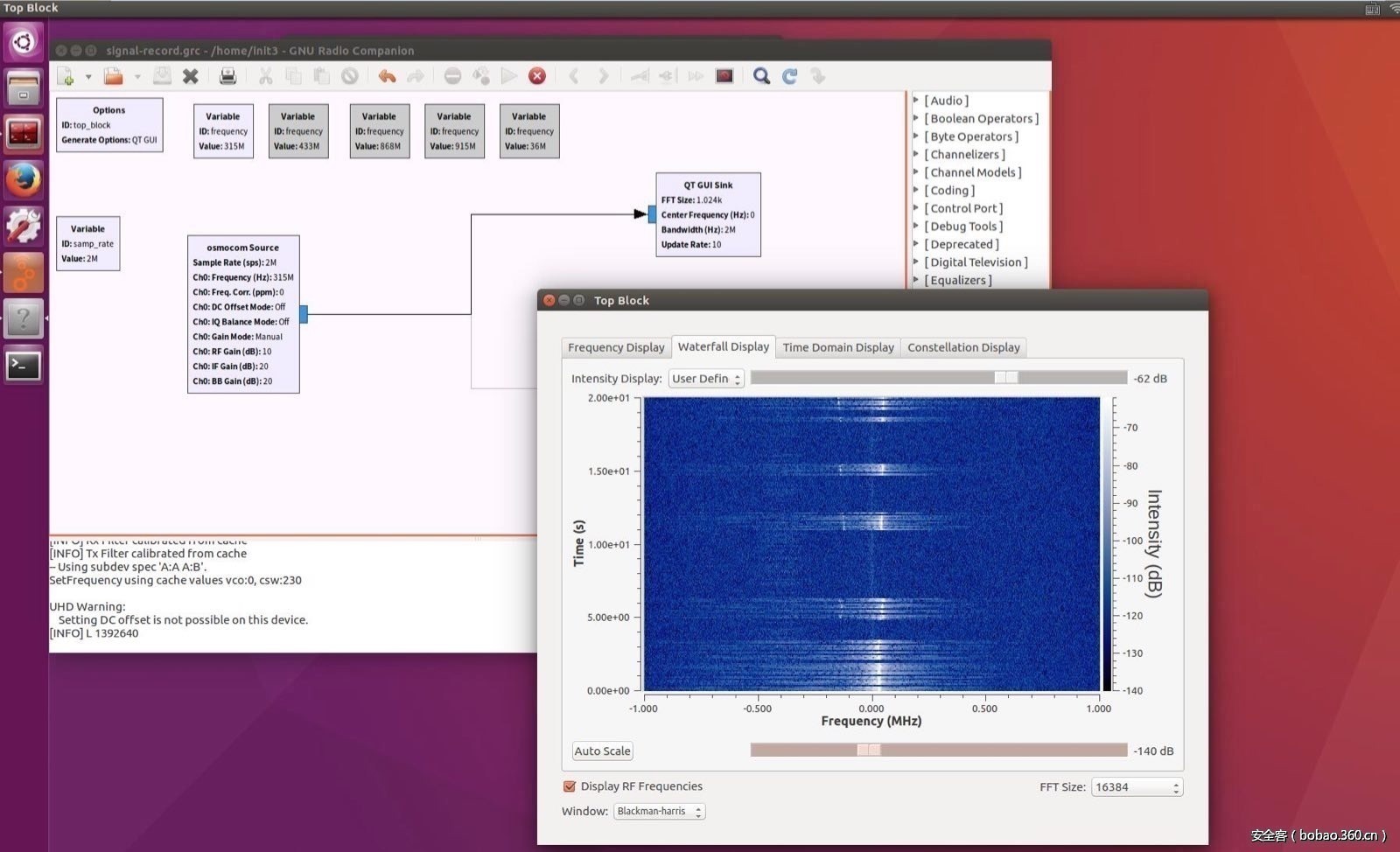Stop the running flow graph
Image resolution: width=1400 pixels, height=852 pixels.
tap(537, 77)
